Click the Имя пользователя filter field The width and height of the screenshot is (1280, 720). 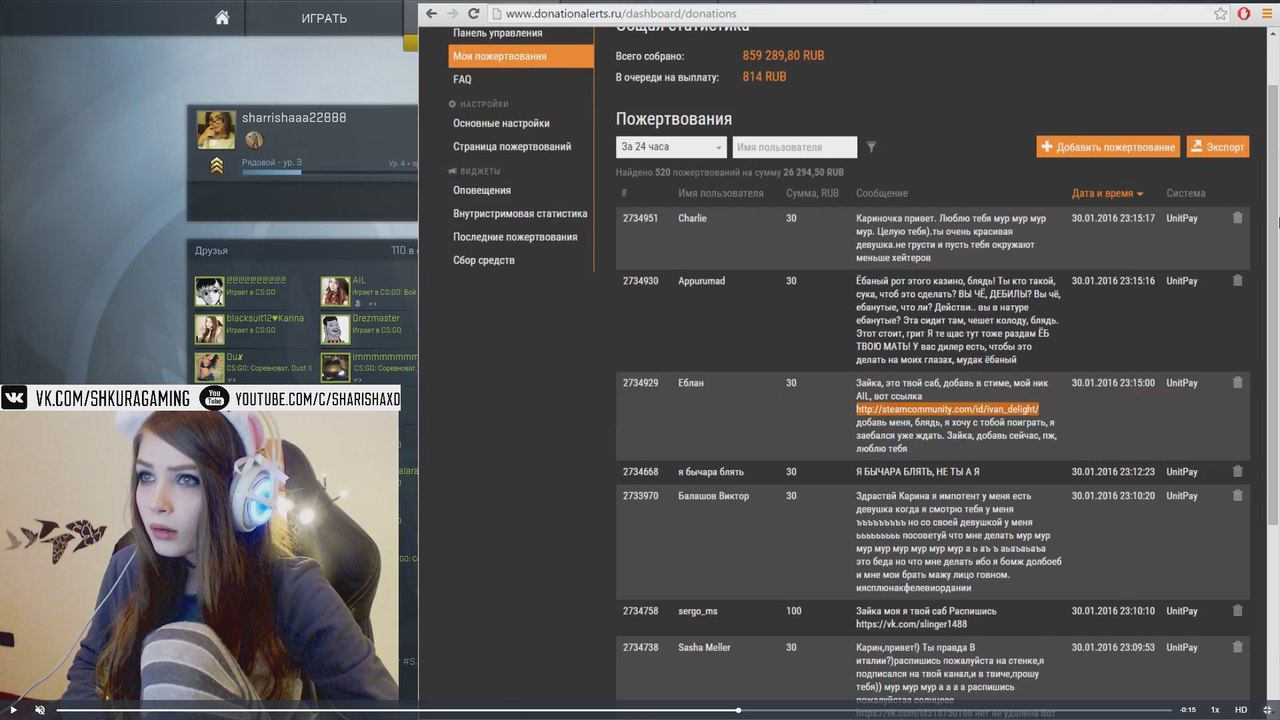click(795, 147)
